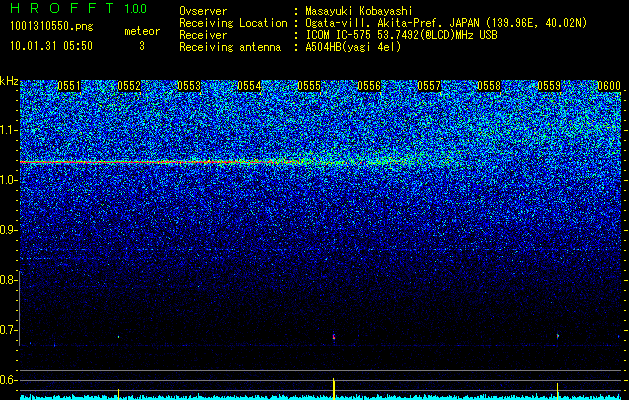
Task: Click the 0558 time marker
Action: click(489, 86)
